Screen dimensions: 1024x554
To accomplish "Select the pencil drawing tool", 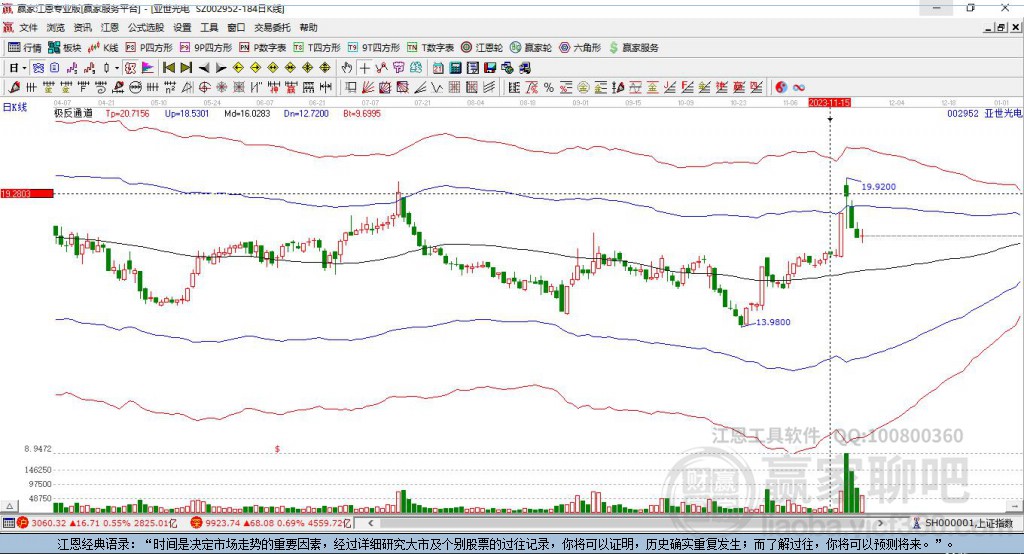I will point(14,88).
